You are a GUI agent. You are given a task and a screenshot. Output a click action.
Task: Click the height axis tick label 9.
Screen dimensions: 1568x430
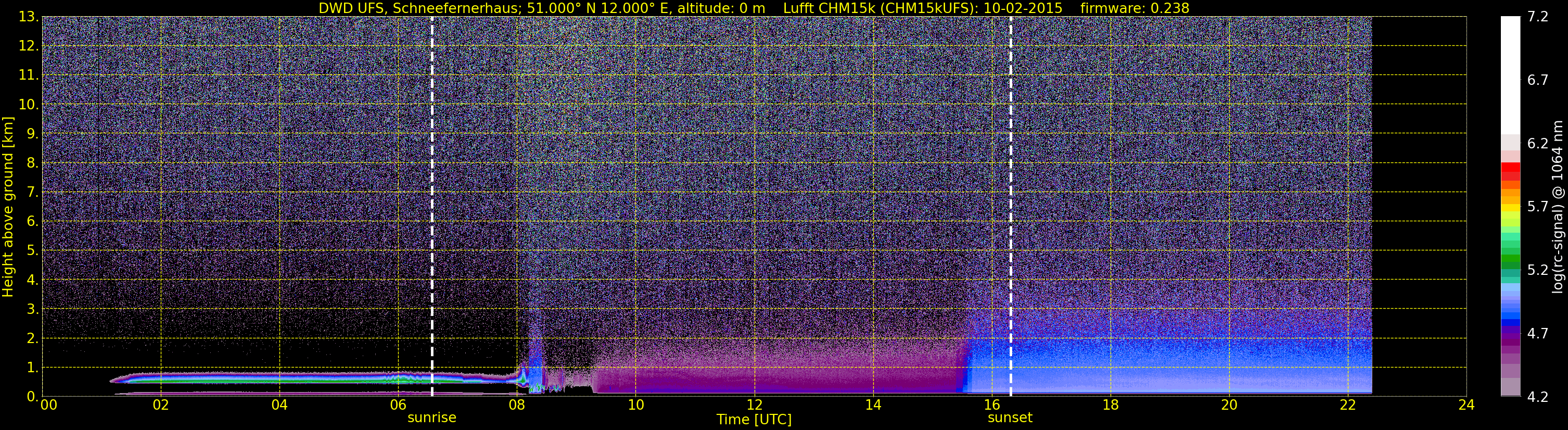coord(32,134)
